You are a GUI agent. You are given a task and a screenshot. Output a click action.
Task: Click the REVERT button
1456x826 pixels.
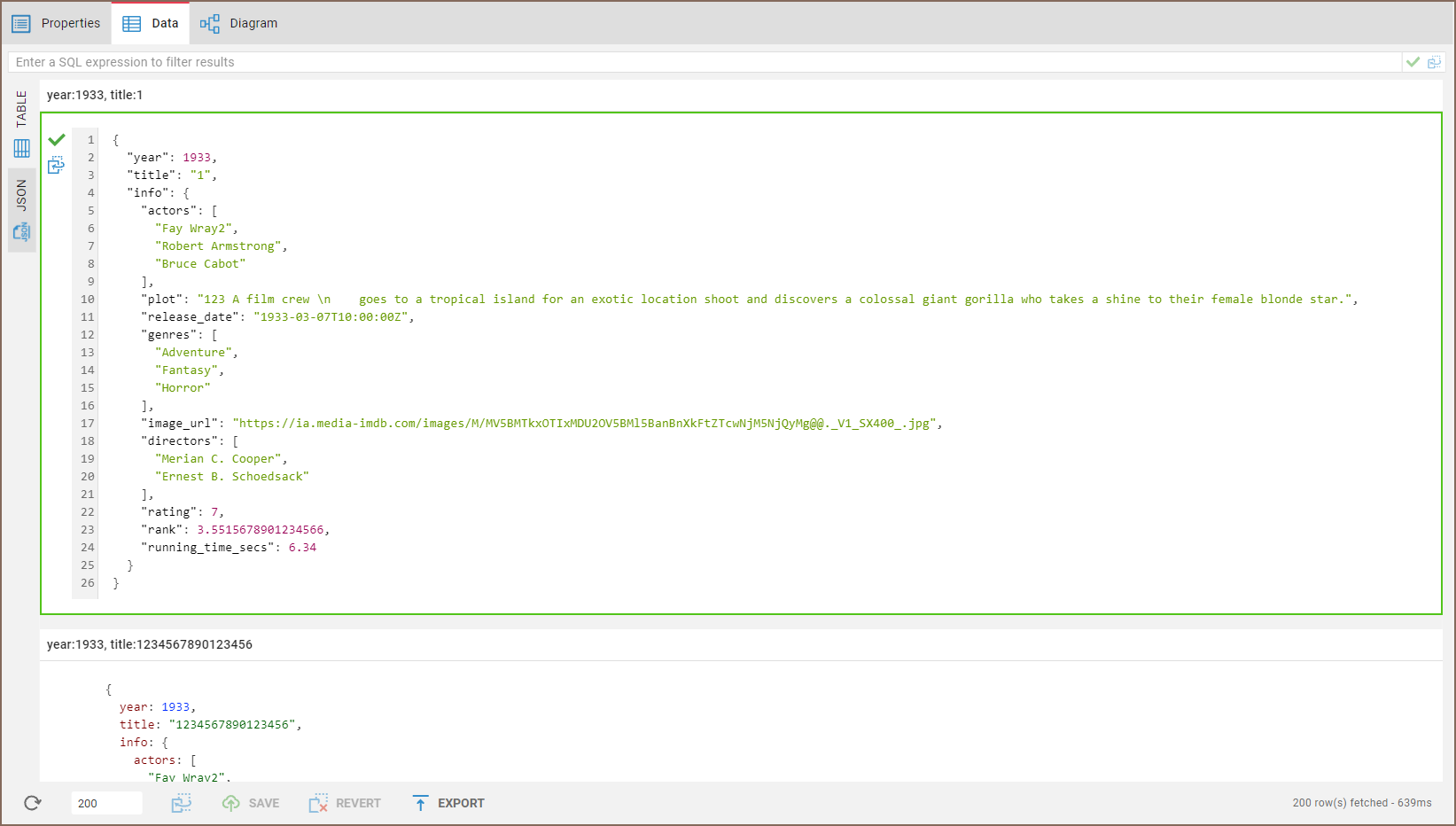coord(344,803)
